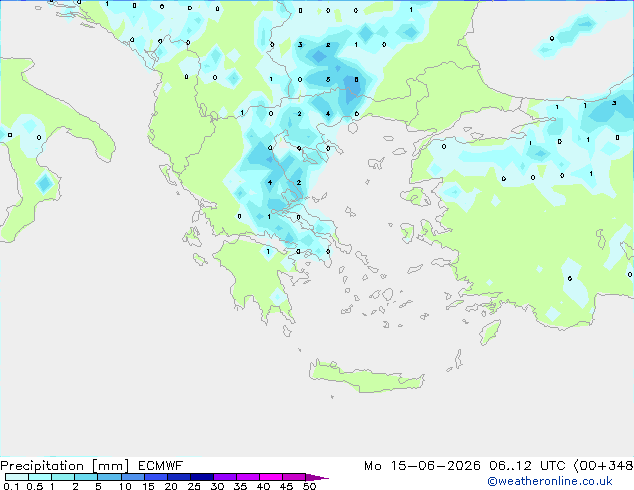Open the weatheronline.co.uk copyright link
The height and width of the screenshot is (490, 634).
(550, 481)
